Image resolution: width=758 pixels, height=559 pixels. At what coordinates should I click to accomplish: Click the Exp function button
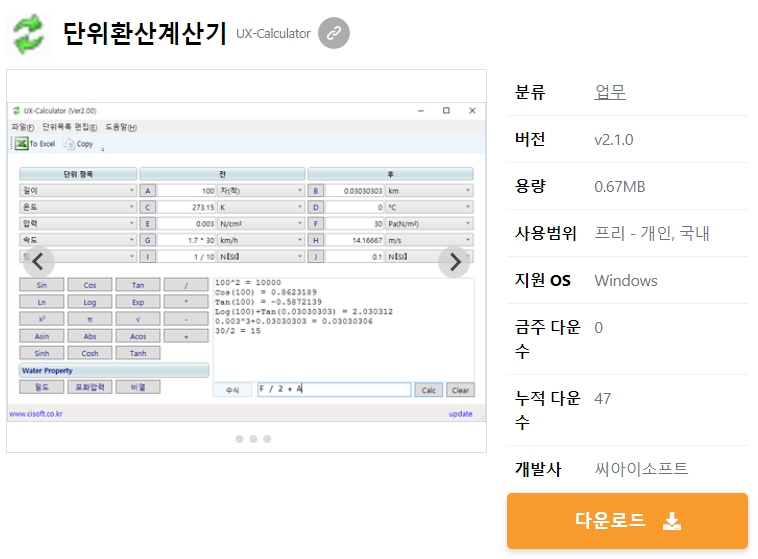(138, 302)
